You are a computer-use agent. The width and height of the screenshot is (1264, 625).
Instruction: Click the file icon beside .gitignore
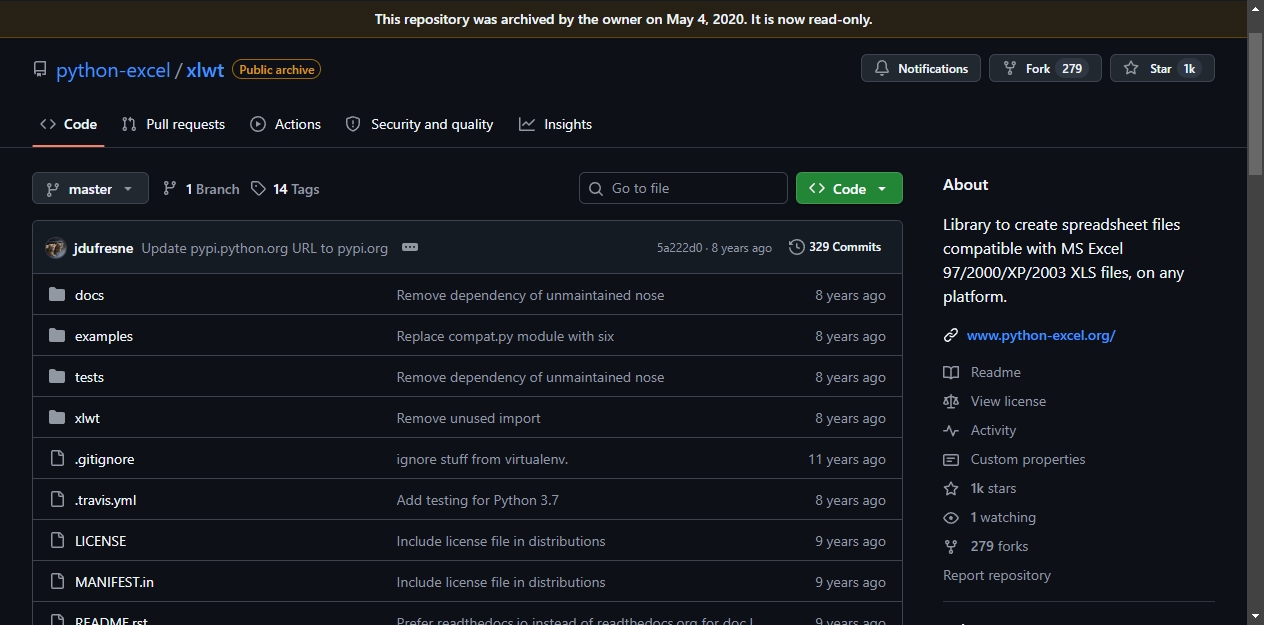pos(57,459)
